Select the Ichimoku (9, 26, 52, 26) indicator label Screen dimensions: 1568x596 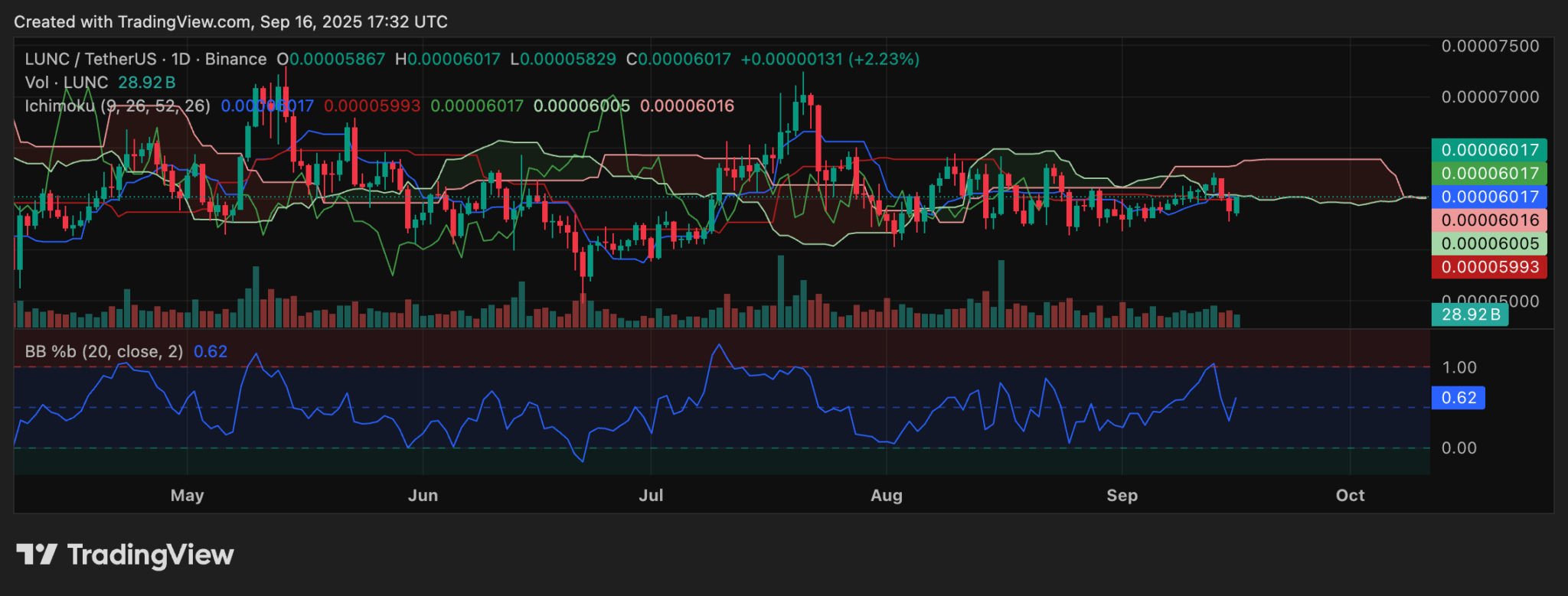(x=117, y=106)
